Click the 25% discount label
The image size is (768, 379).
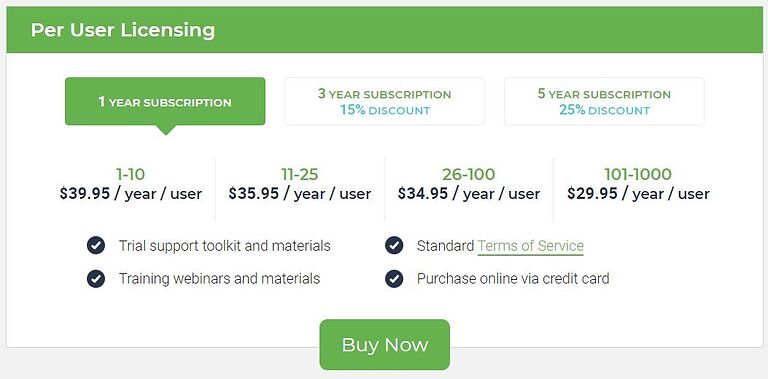coord(604,110)
